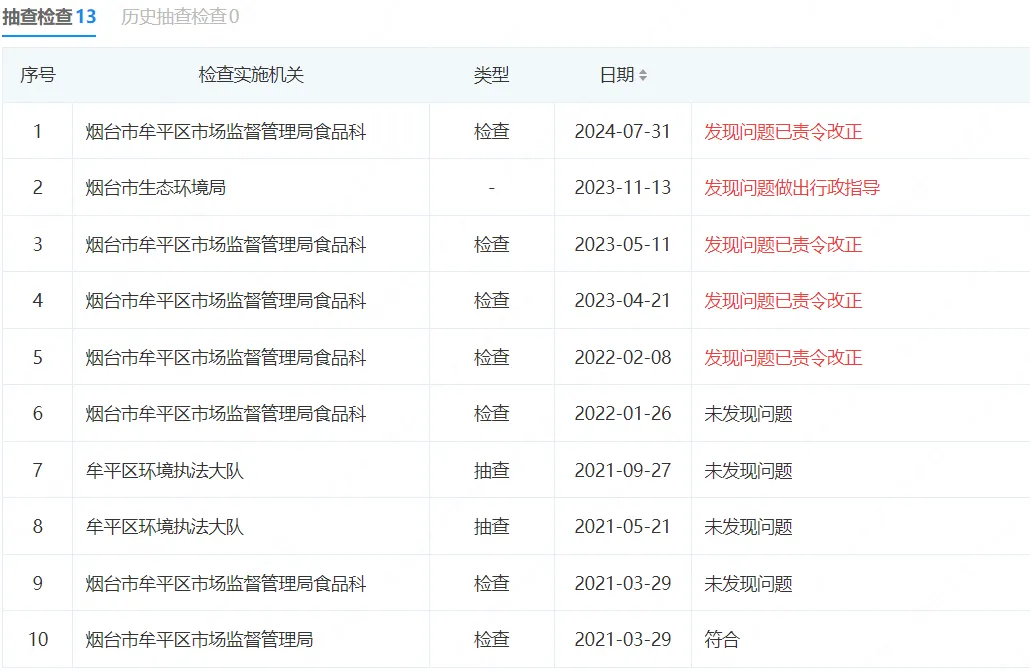
Task: Select row number 1 in 序号 column
Action: pos(38,131)
